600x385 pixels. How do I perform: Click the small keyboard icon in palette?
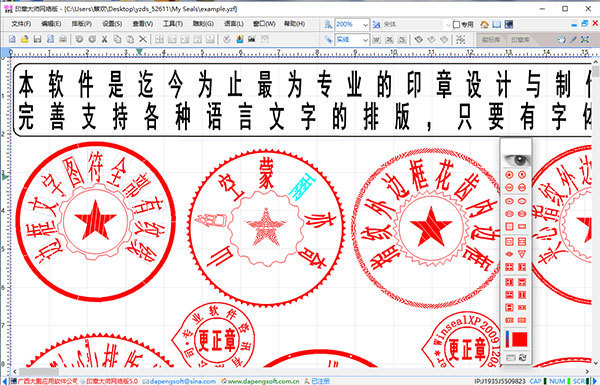point(510,357)
